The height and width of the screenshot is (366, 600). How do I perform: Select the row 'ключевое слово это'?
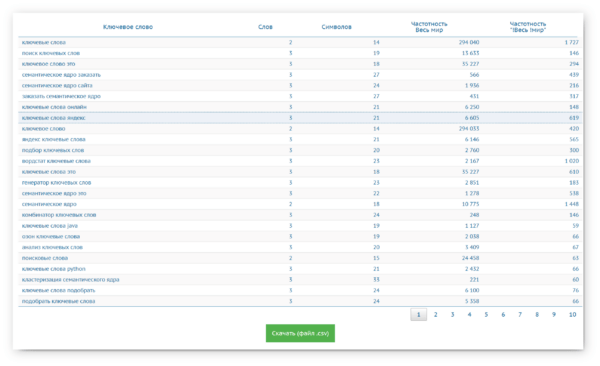click(300, 64)
